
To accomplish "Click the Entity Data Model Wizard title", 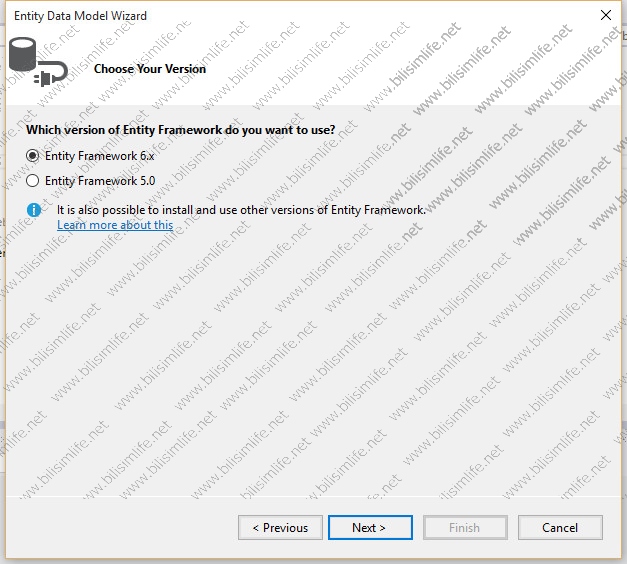I will tap(80, 16).
